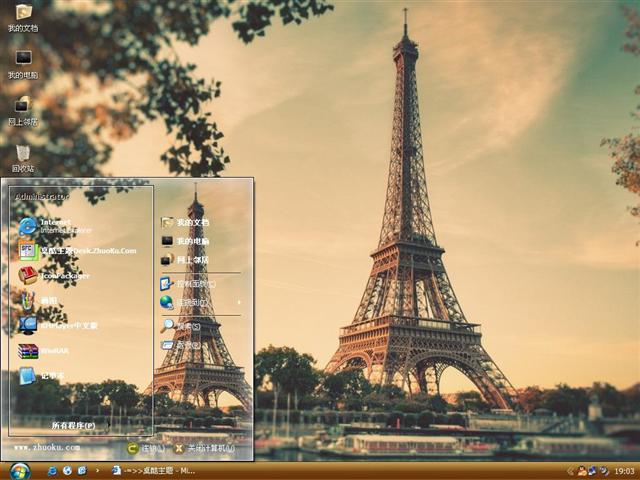The height and width of the screenshot is (480, 640).
Task: Select 网上邻居 desktop icon
Action: pyautogui.click(x=23, y=111)
